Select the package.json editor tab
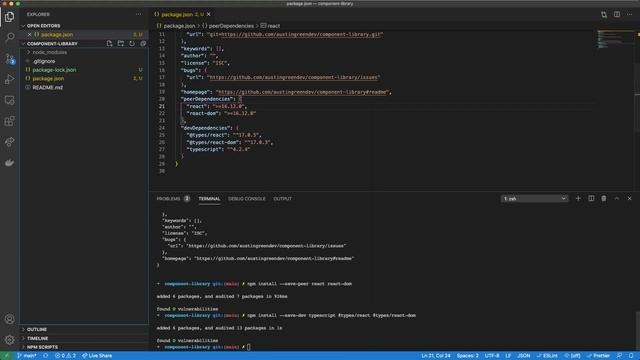The width and height of the screenshot is (640, 360). [x=182, y=14]
